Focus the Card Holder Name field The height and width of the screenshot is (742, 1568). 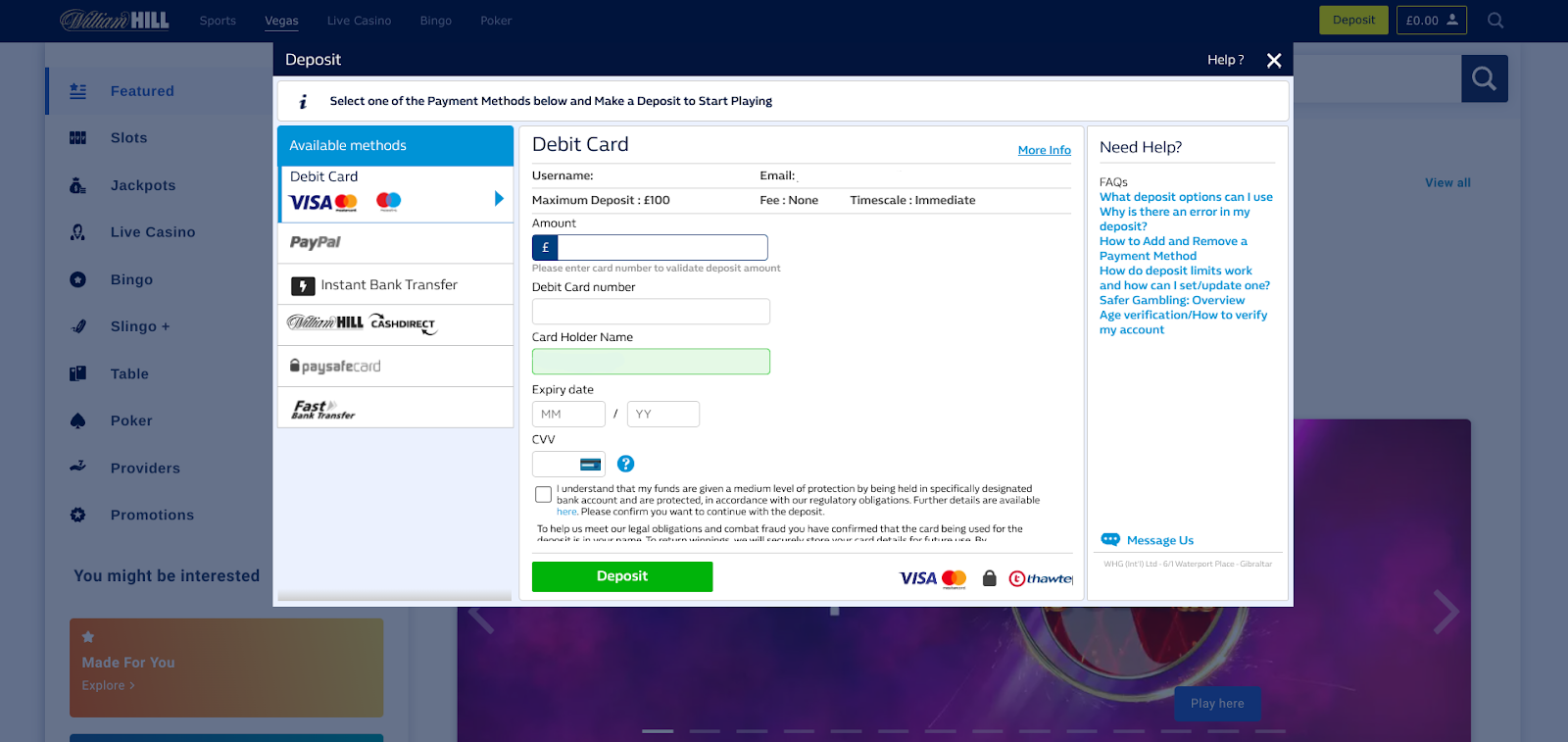coord(651,362)
